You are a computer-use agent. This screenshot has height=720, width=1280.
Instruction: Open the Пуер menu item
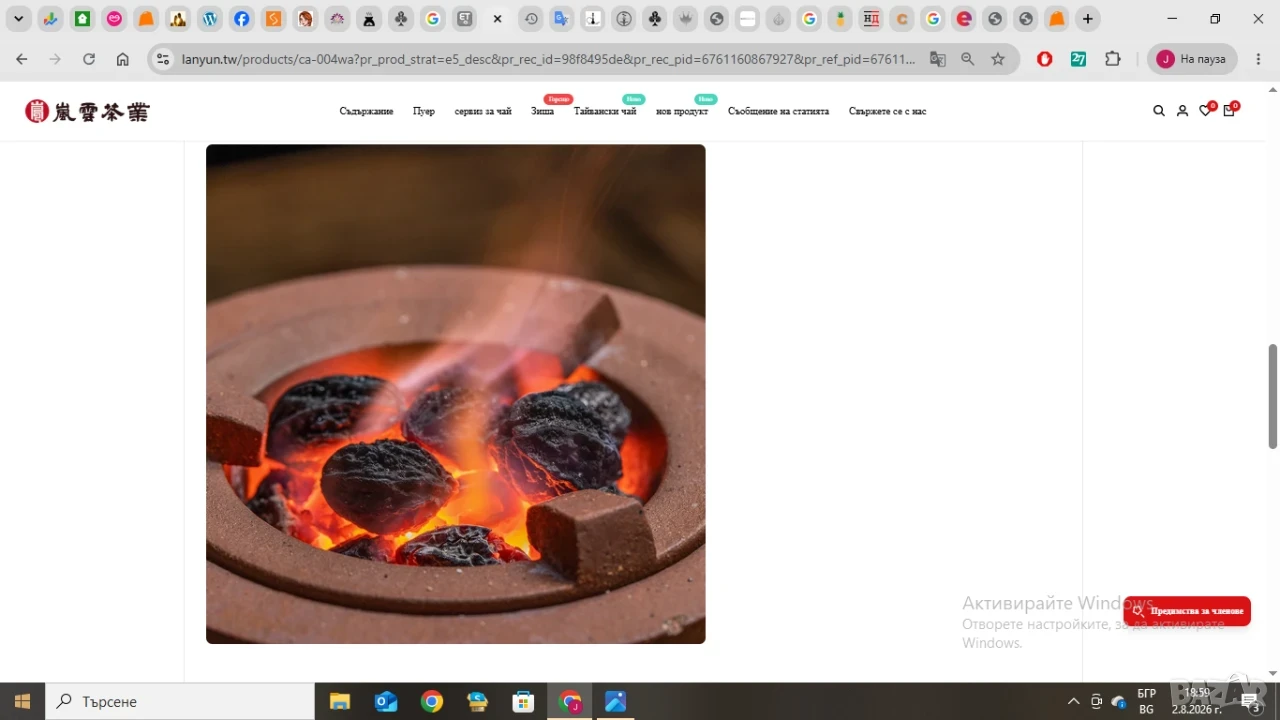click(x=424, y=111)
